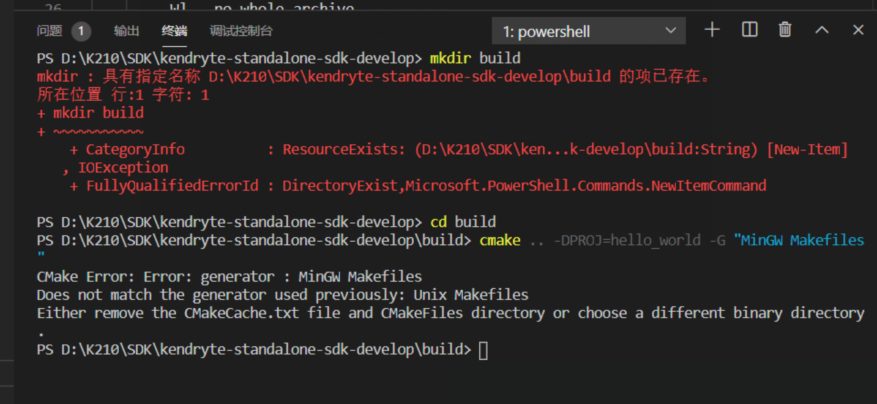This screenshot has width=877, height=404.
Task: Click the '-DPROJ=hello_world' argument text
Action: tap(627, 241)
